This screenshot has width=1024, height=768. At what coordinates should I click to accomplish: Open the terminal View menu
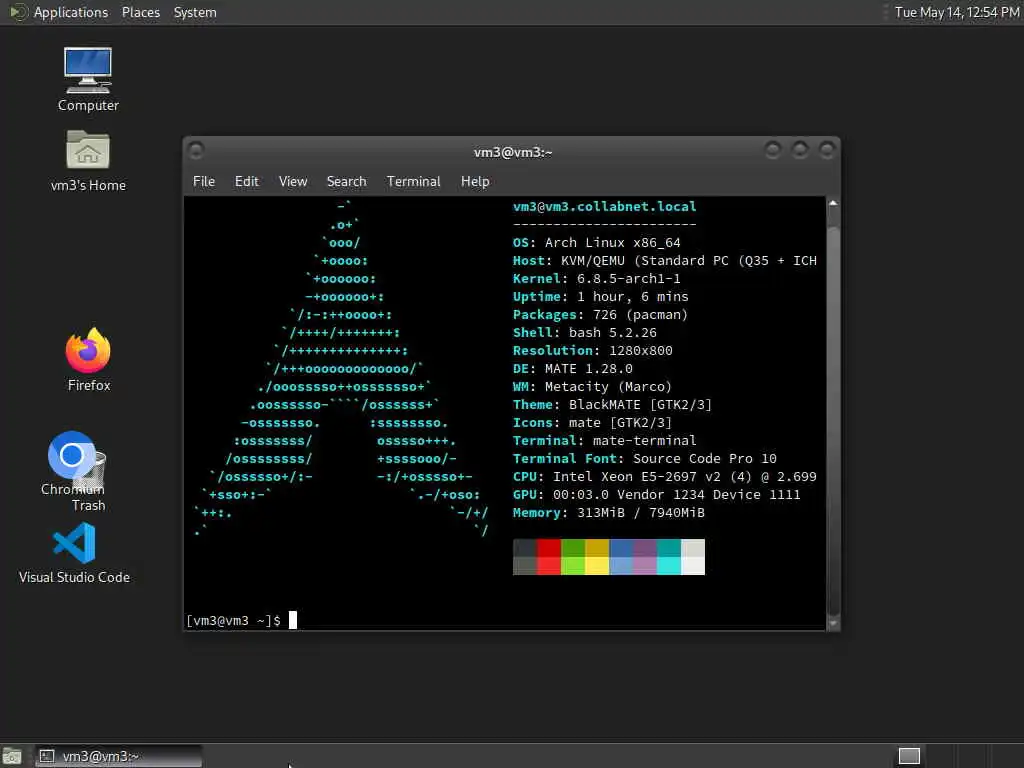[x=293, y=182]
